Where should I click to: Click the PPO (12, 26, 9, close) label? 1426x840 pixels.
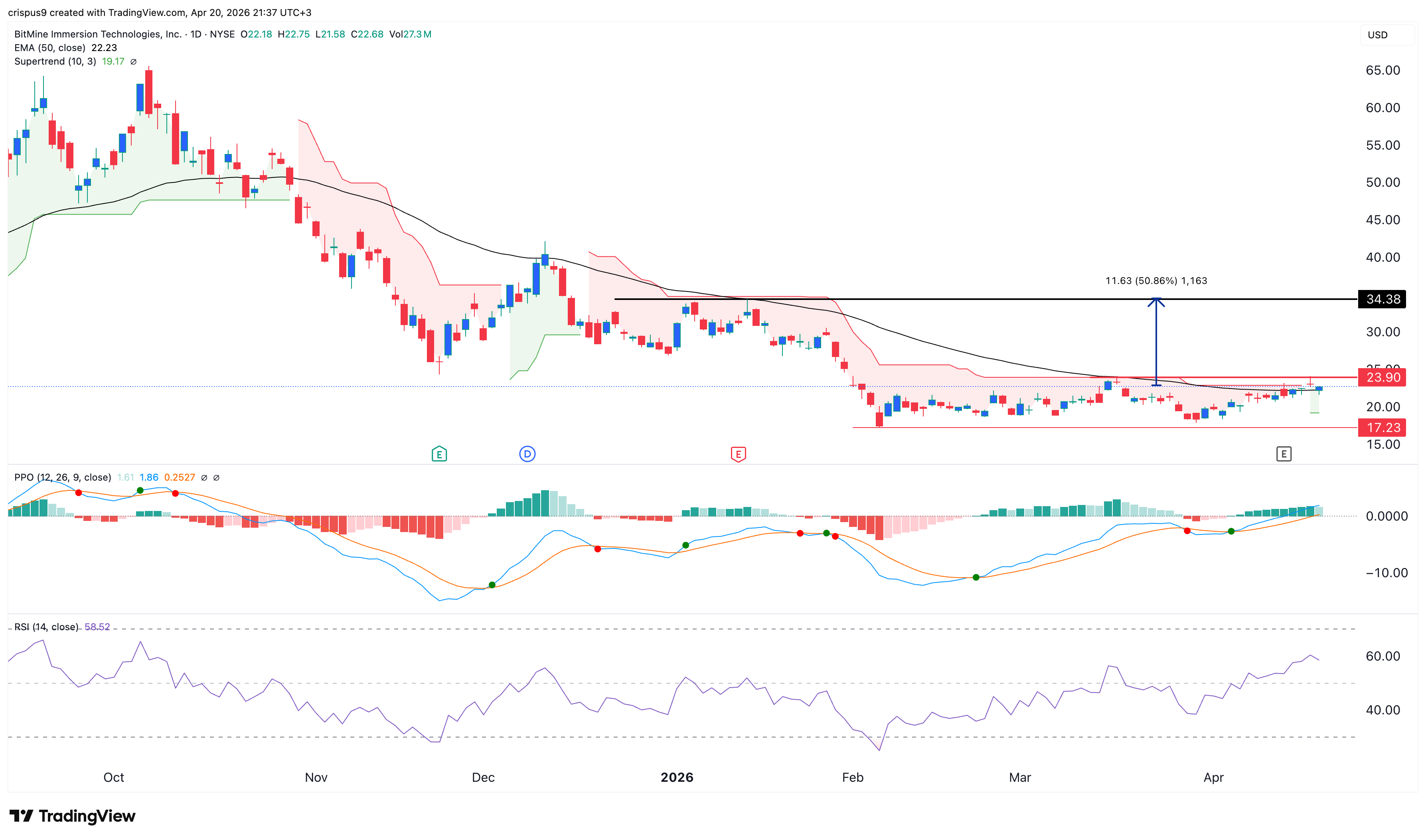(62, 477)
